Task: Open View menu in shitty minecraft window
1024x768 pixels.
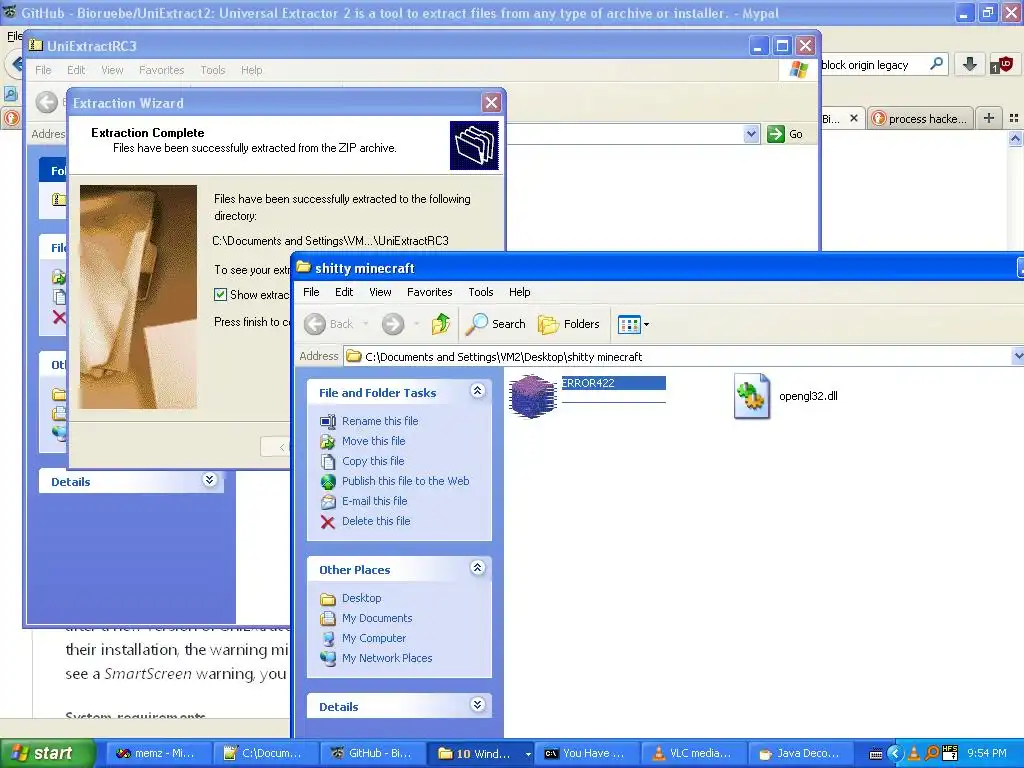Action: [x=380, y=292]
